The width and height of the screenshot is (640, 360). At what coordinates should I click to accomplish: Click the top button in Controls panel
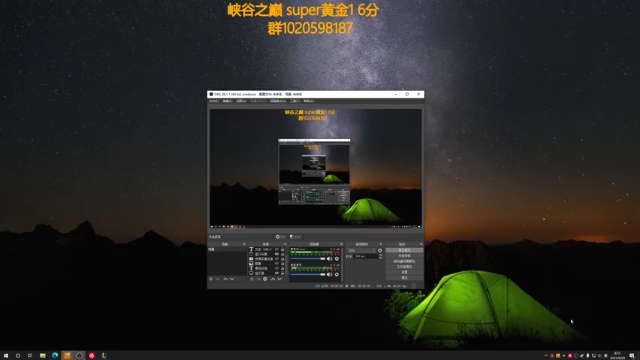[404, 250]
